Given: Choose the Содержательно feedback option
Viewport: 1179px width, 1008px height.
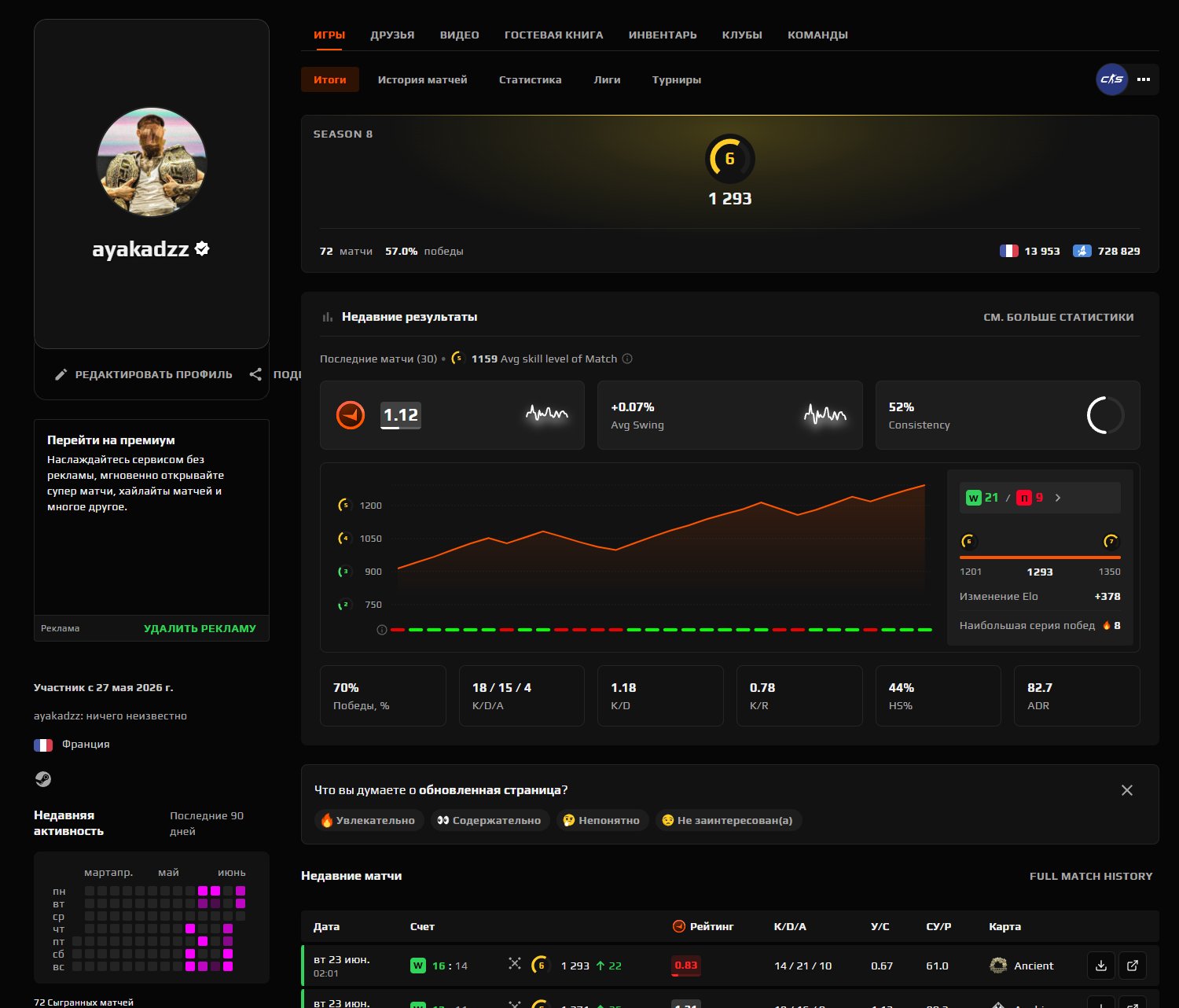Looking at the screenshot, I should click(x=489, y=820).
